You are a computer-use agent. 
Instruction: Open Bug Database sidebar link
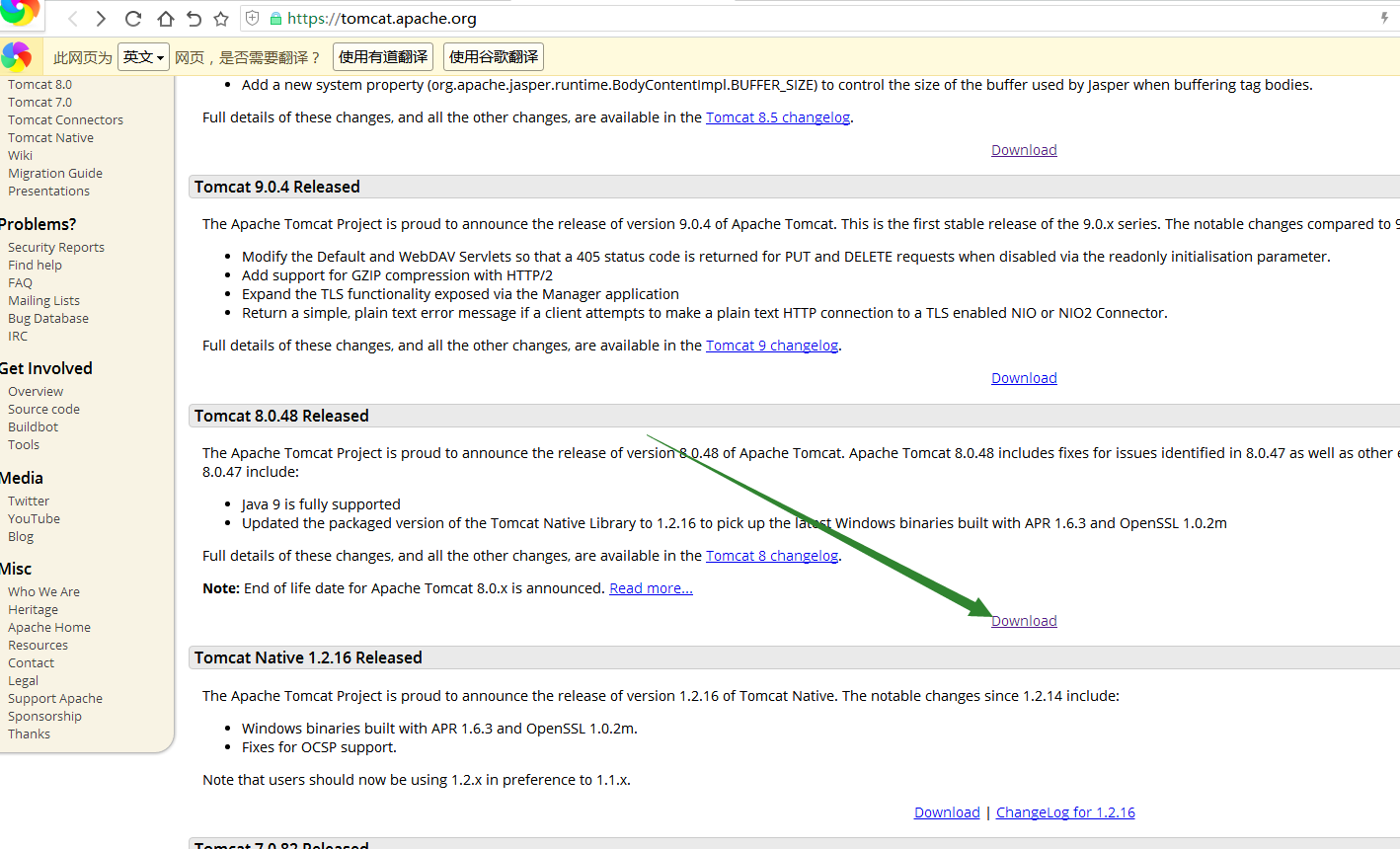[x=48, y=319]
